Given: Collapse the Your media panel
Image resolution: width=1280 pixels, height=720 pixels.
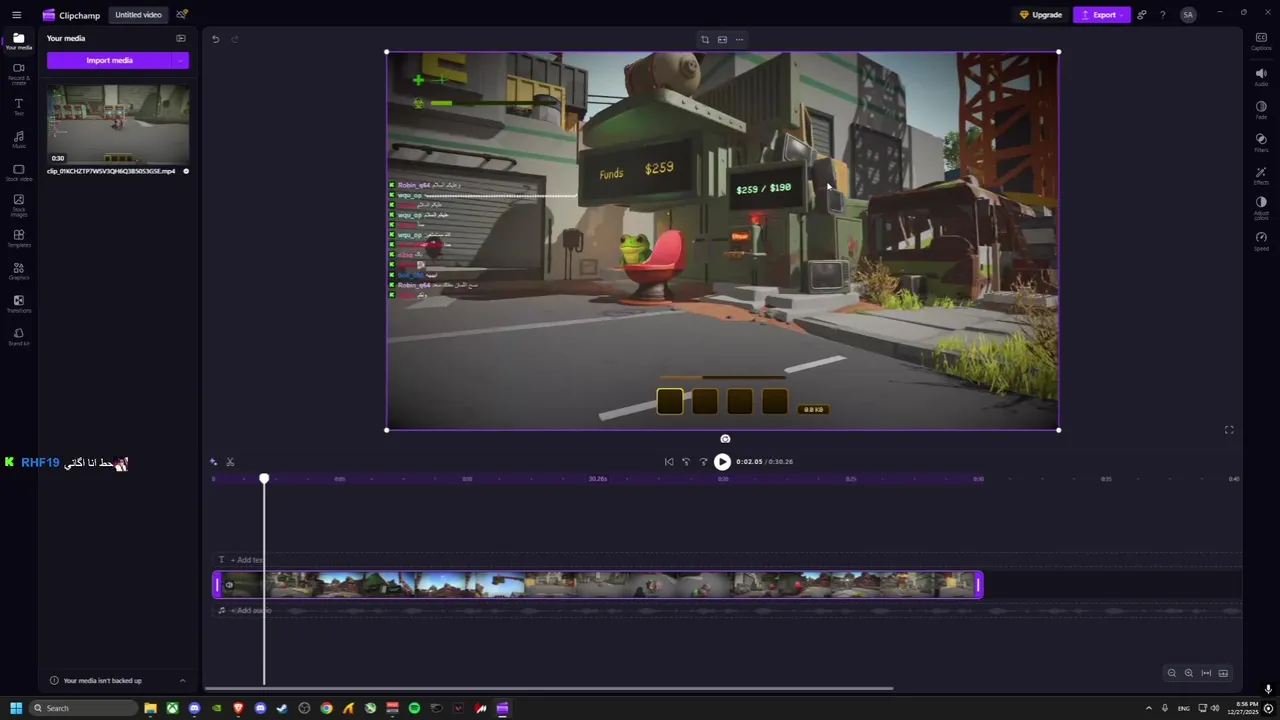Looking at the screenshot, I should click(181, 38).
